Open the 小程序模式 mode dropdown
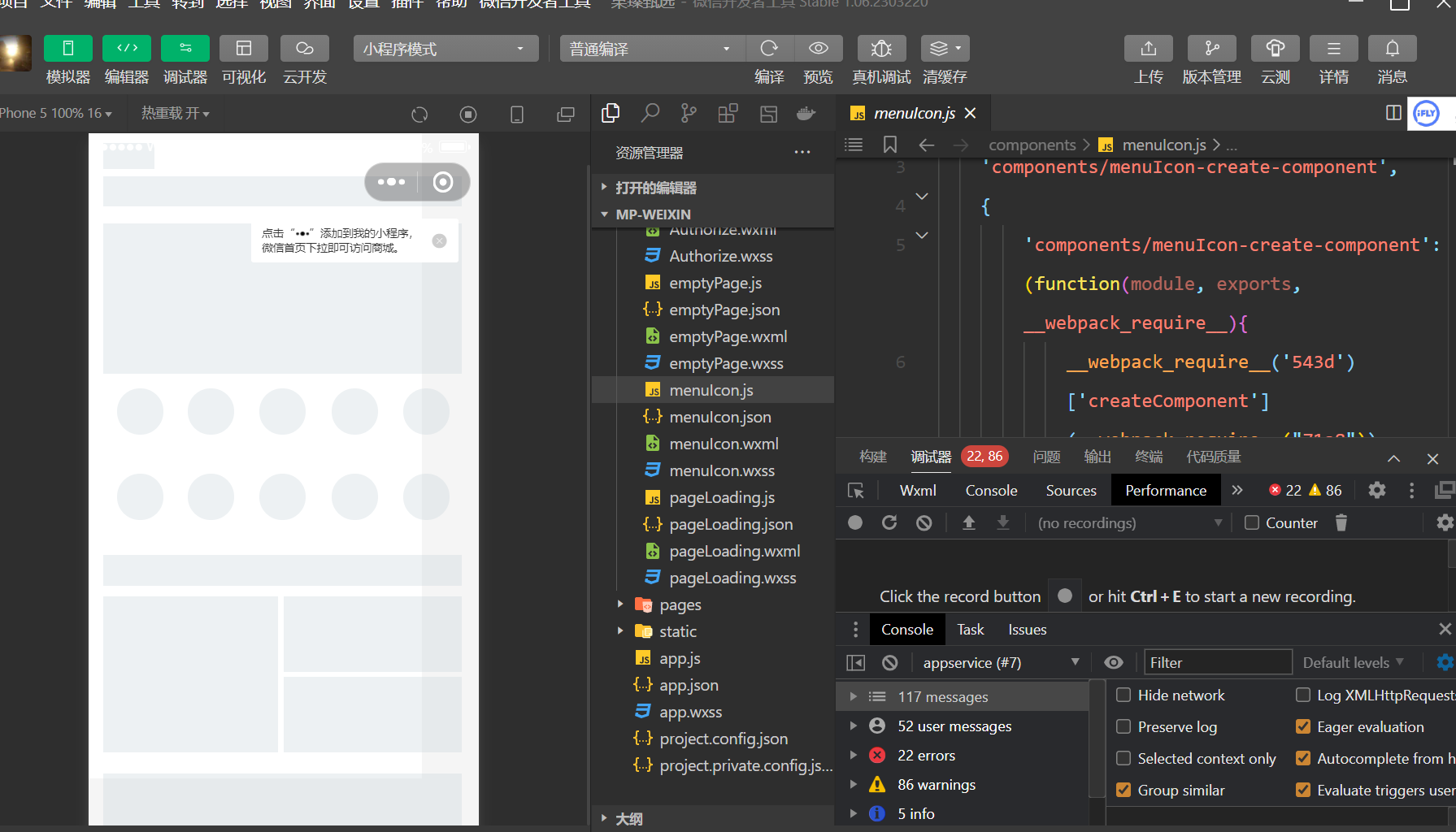The image size is (1456, 832). (445, 49)
